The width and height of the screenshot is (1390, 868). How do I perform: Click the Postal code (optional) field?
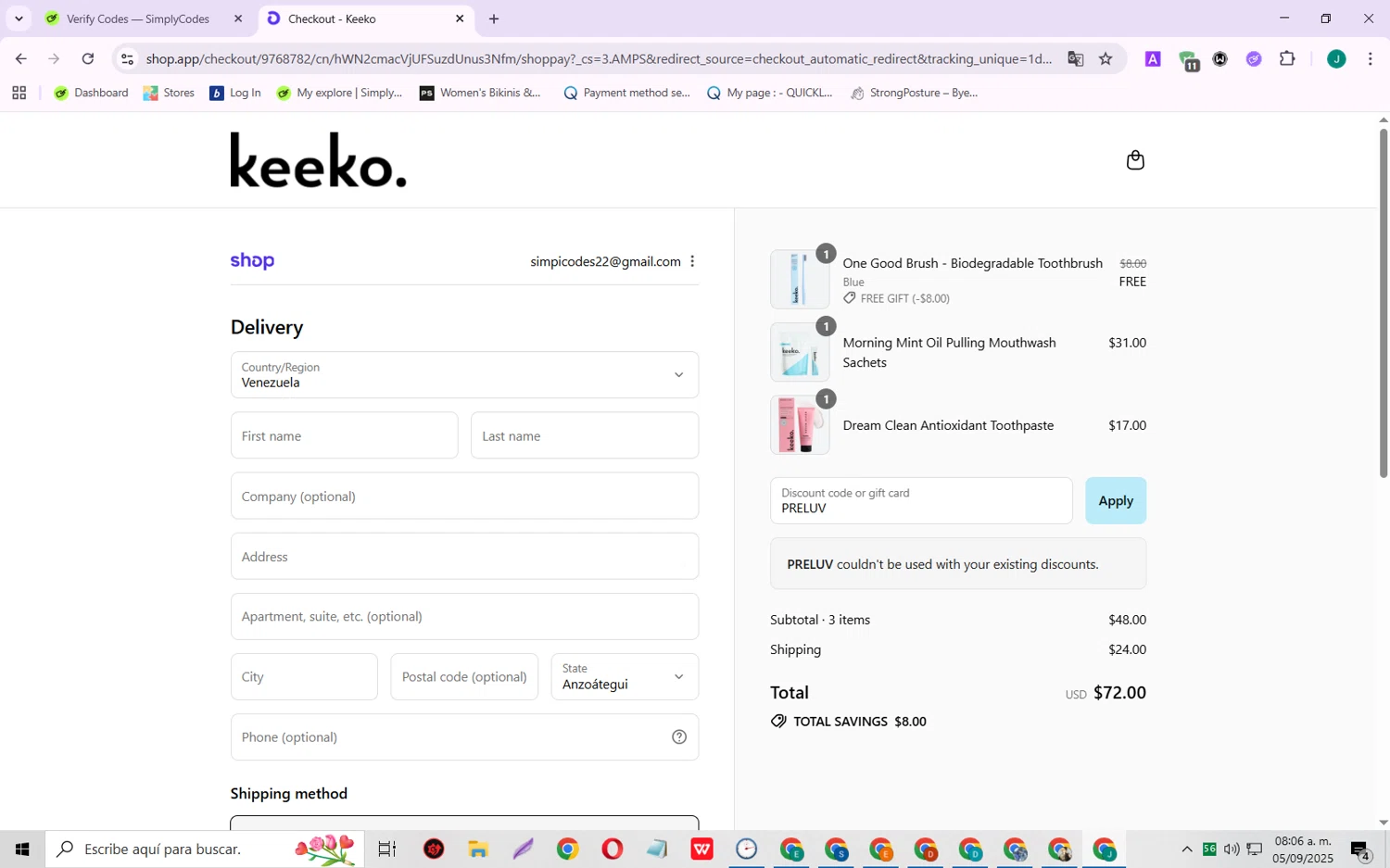click(x=464, y=676)
